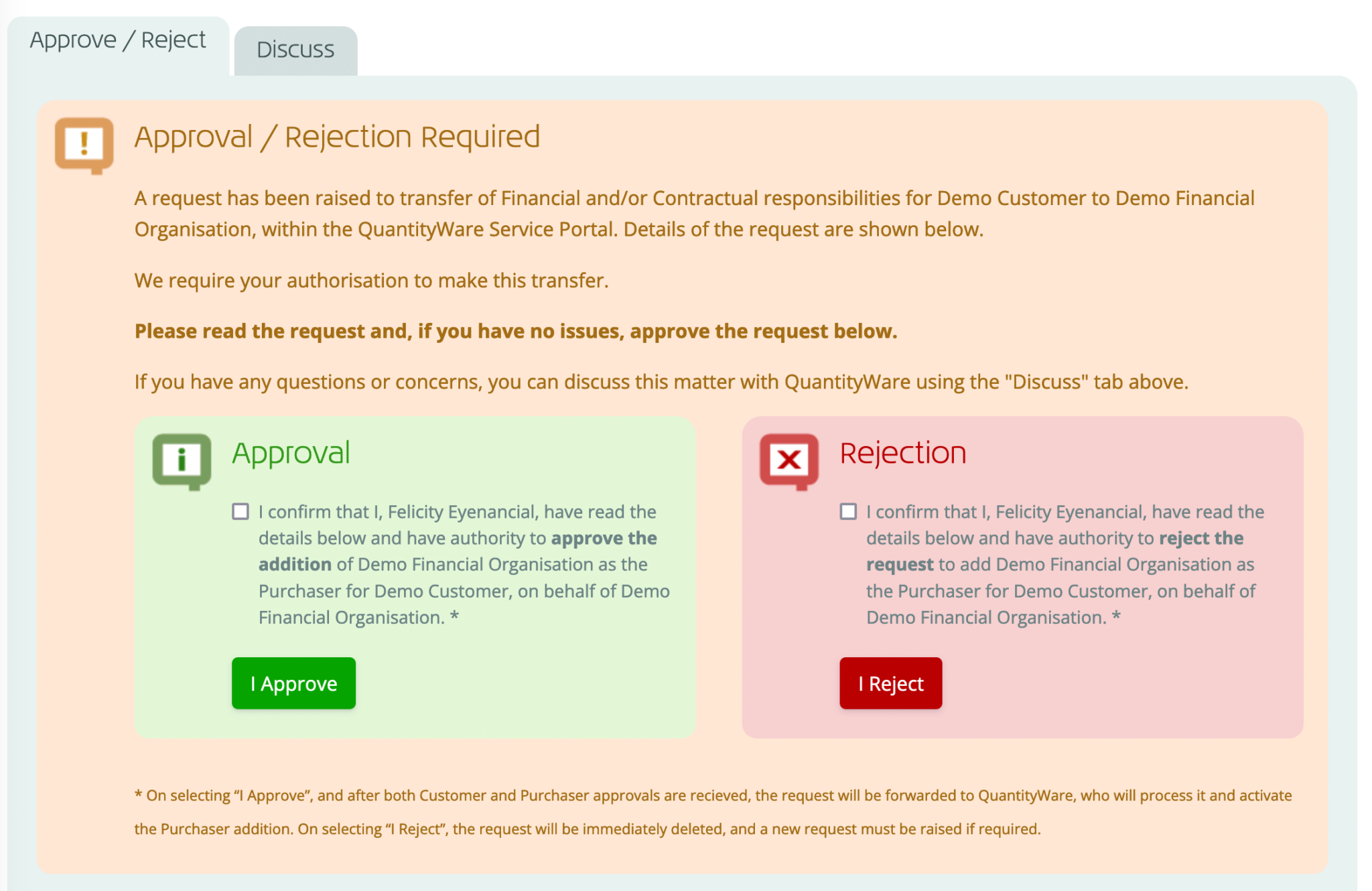Select the Approve / Reject tab
Screen dimensions: 1372x891
118,40
